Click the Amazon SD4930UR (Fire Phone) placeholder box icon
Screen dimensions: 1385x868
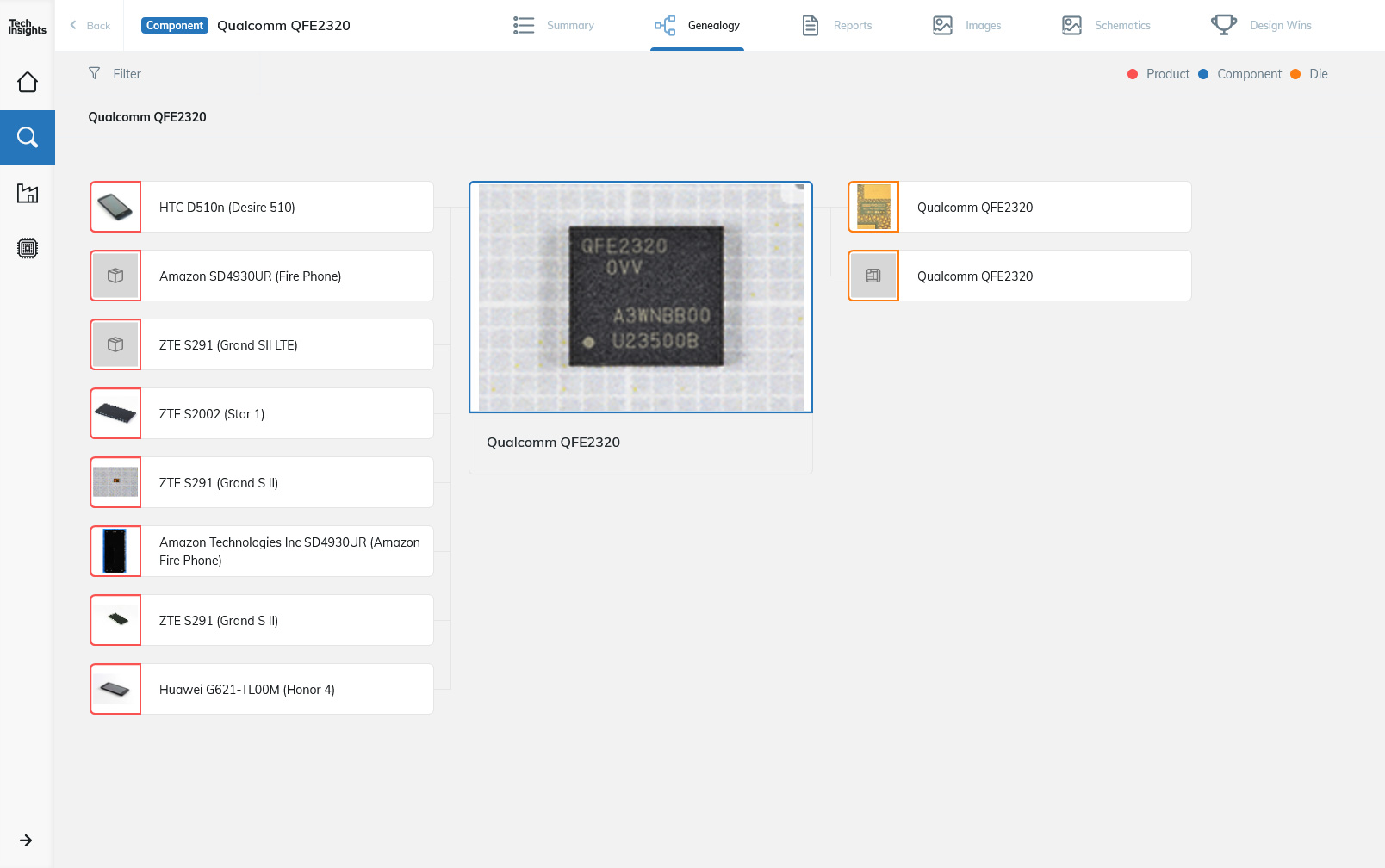115,276
